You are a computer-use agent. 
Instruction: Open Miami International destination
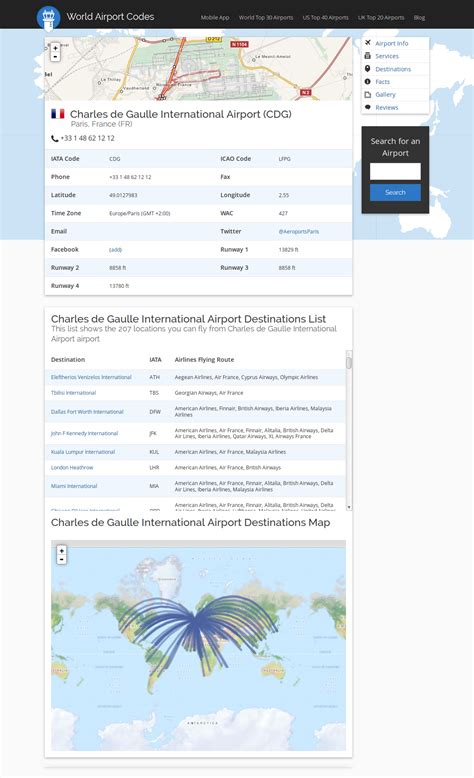pyautogui.click(x=74, y=486)
